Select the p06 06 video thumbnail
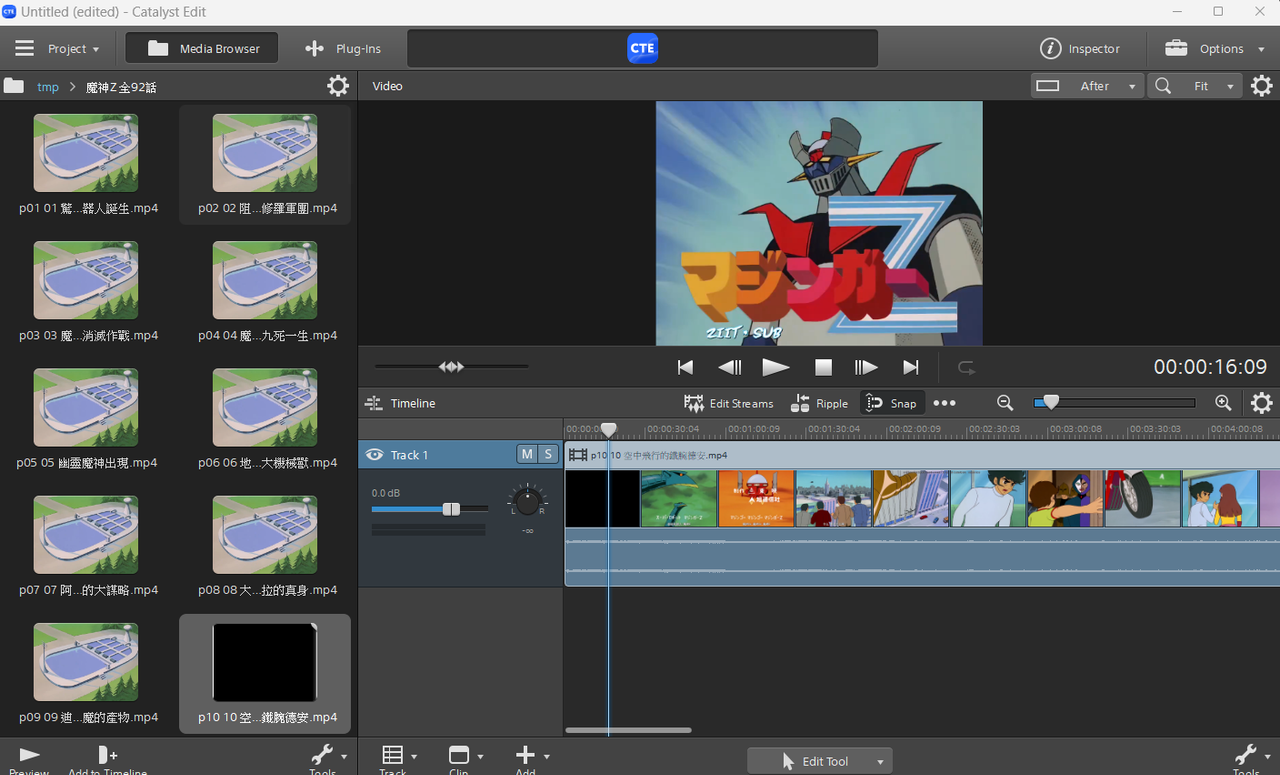1280x775 pixels. click(265, 408)
